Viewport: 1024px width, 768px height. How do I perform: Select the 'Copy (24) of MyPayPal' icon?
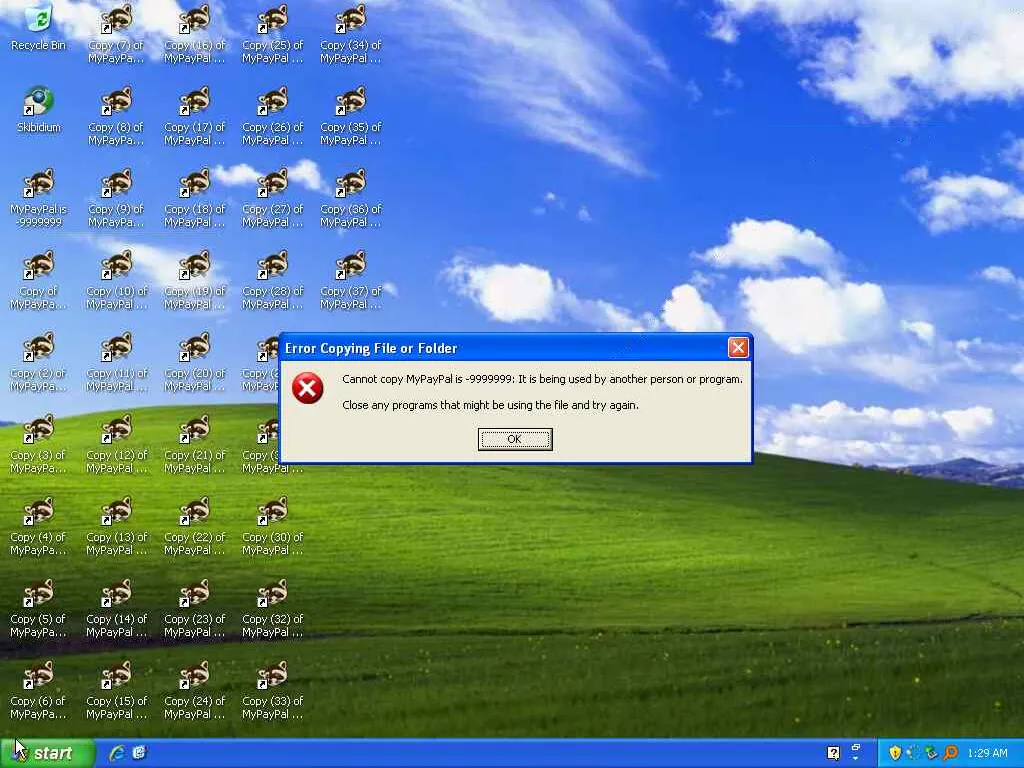click(195, 690)
